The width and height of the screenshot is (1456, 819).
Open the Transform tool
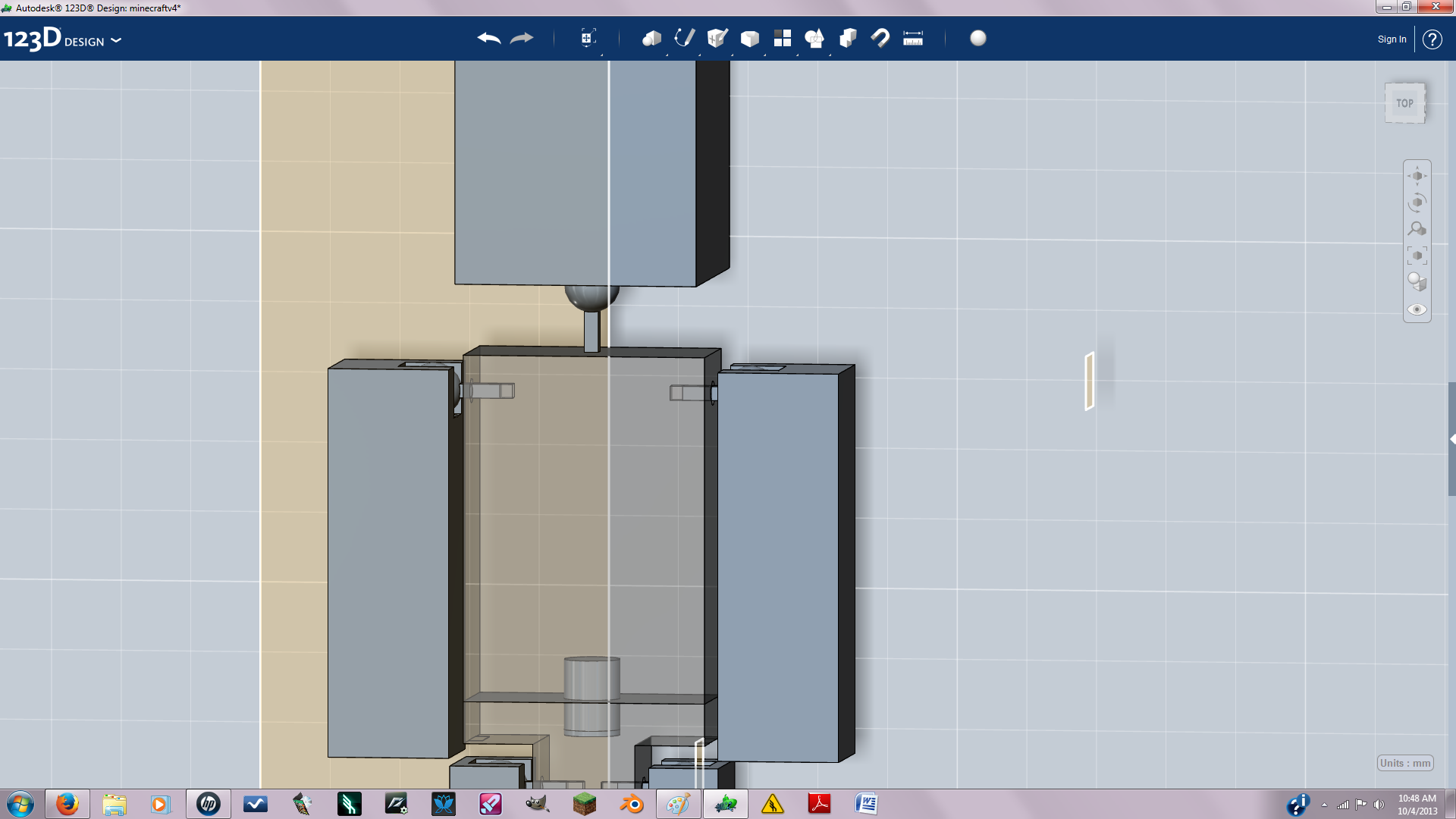click(x=588, y=38)
